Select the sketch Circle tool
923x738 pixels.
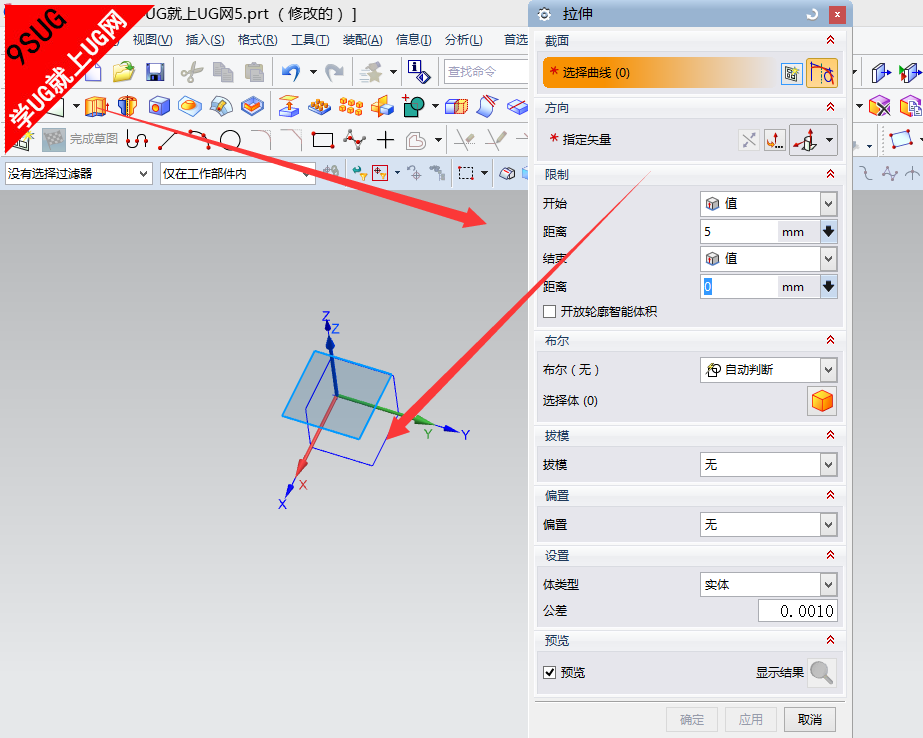click(230, 139)
